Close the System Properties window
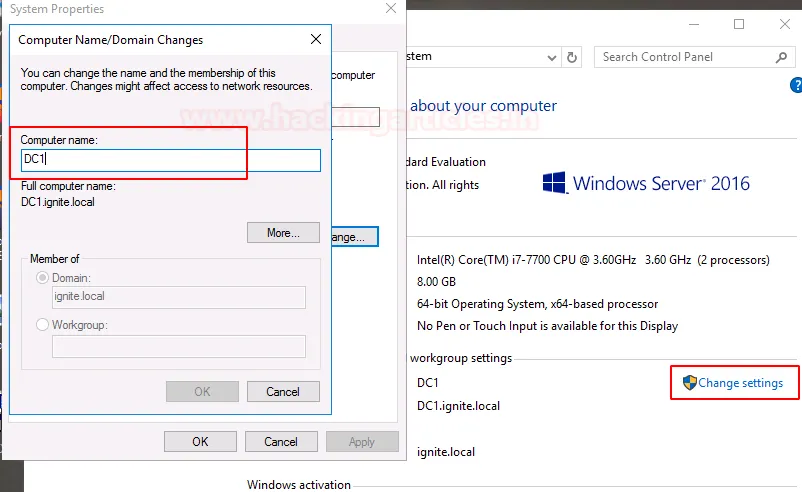 tap(390, 9)
